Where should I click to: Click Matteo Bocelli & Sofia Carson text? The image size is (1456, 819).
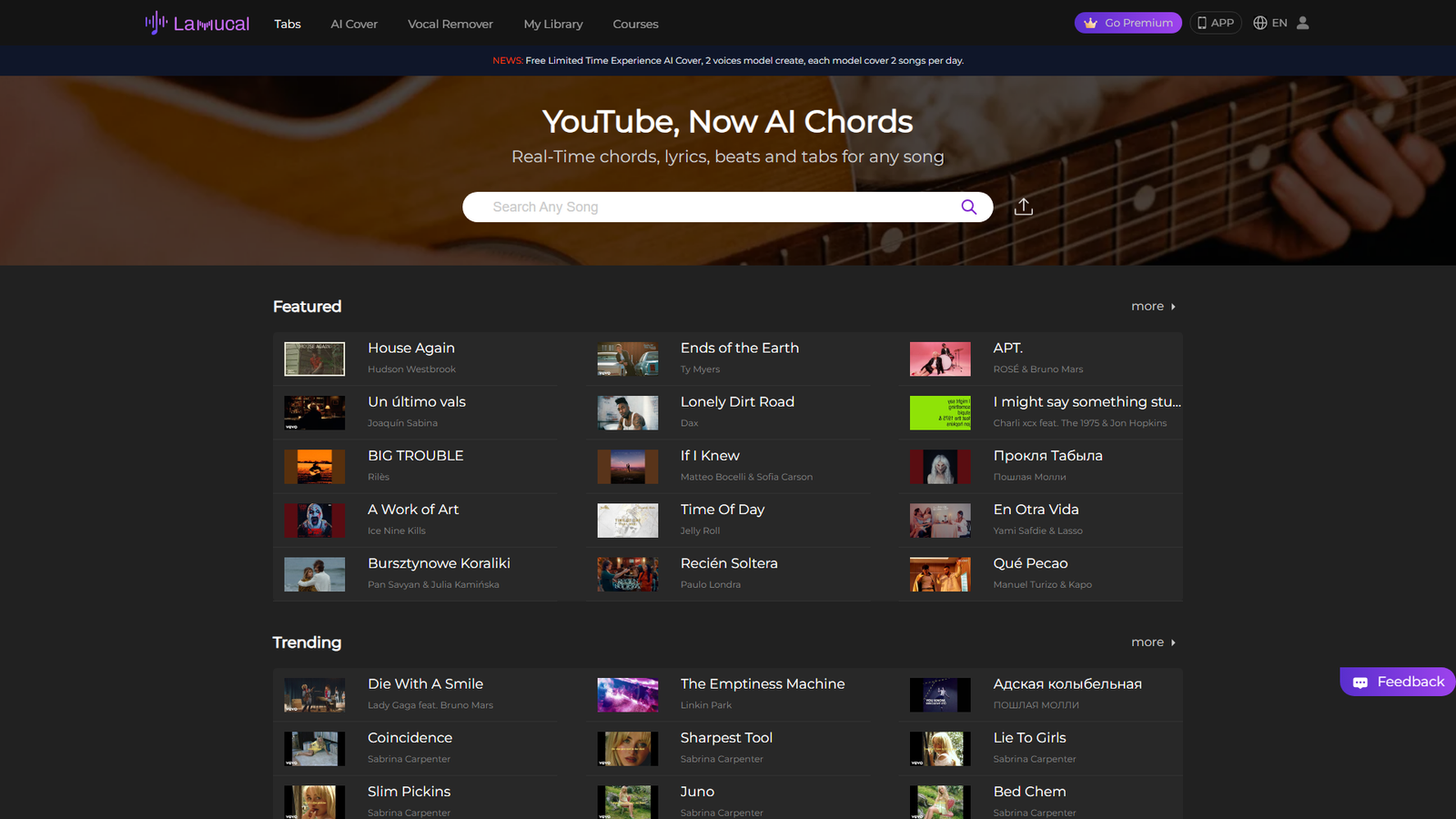[x=747, y=477]
